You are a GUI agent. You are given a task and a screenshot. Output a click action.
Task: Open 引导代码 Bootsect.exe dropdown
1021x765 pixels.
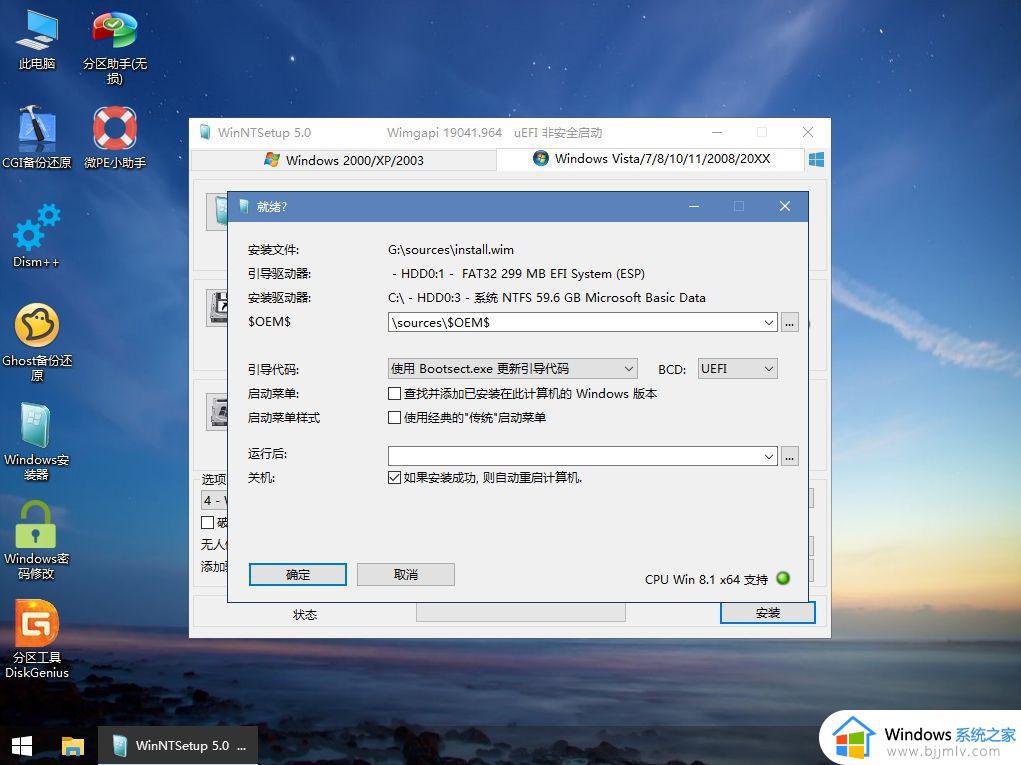(x=512, y=369)
